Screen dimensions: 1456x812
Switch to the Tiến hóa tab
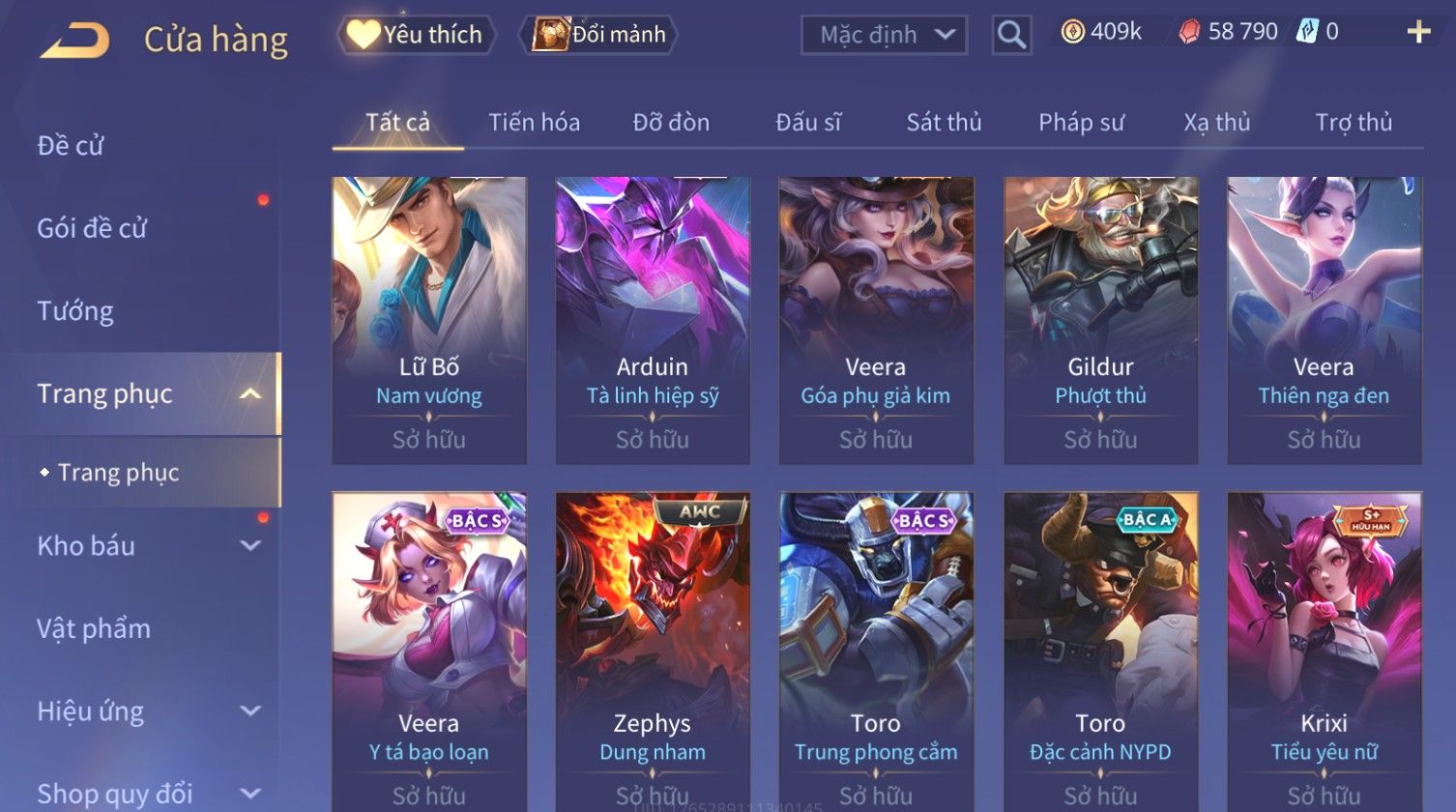[534, 123]
